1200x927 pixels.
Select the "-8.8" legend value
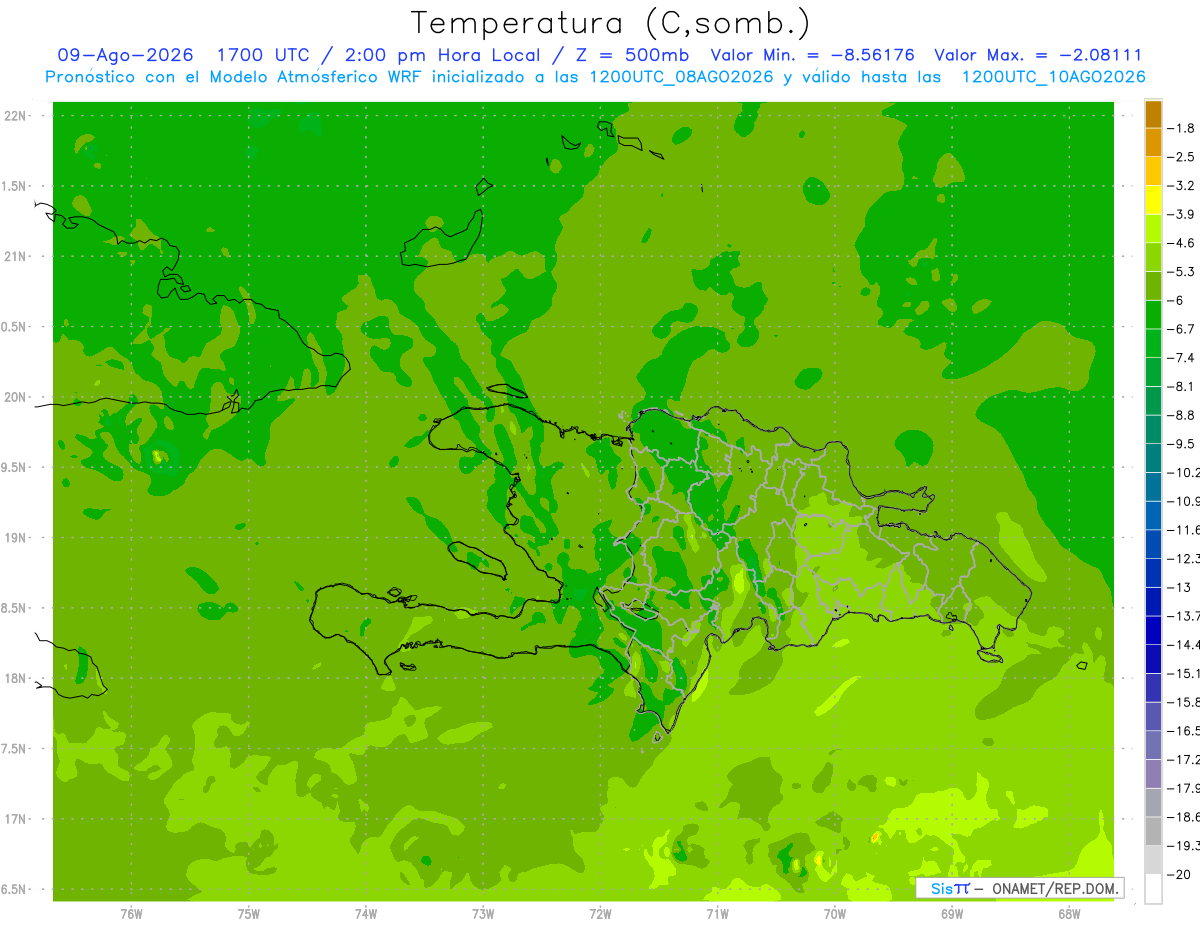click(1181, 415)
